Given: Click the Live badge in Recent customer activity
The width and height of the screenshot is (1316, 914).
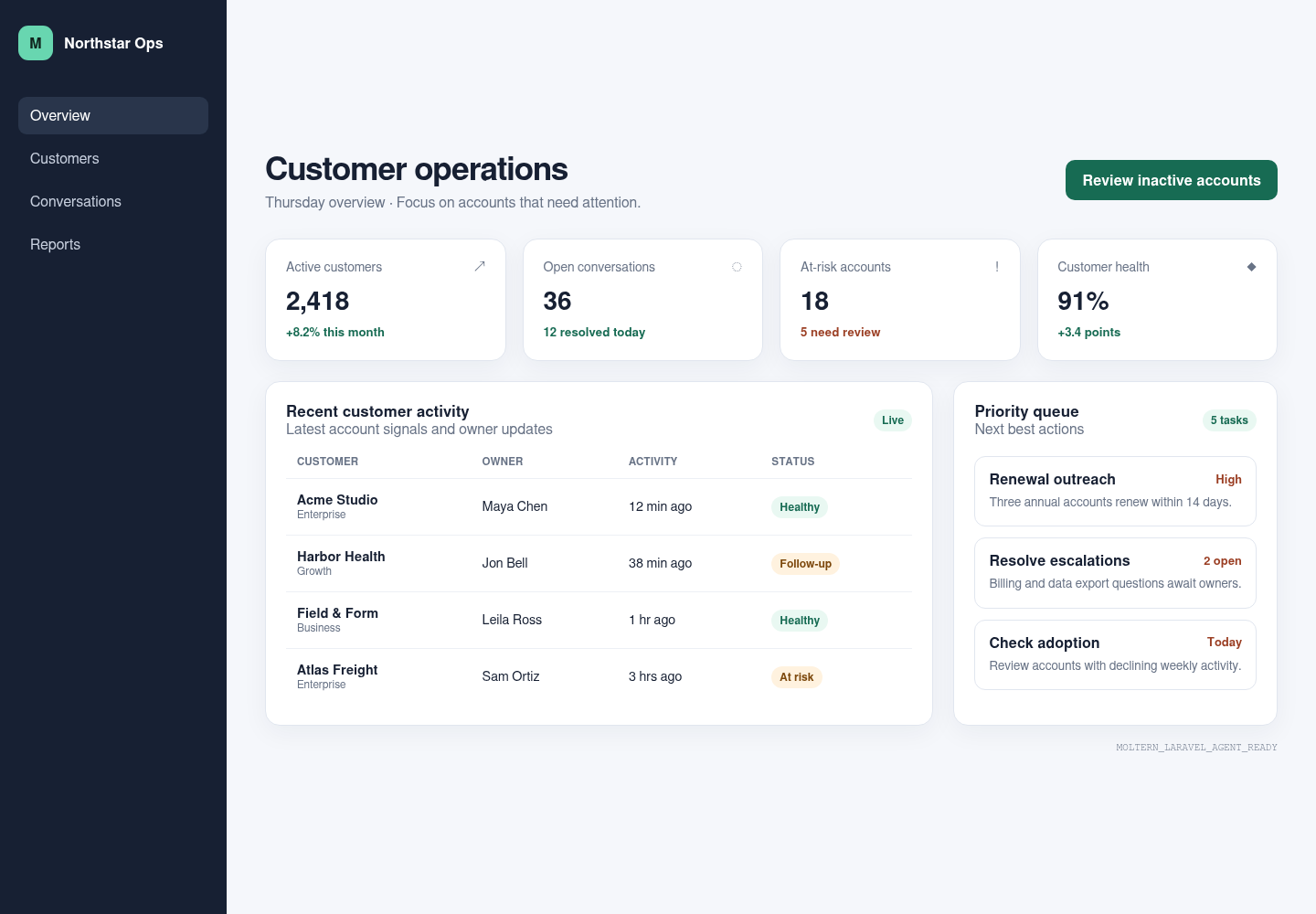Looking at the screenshot, I should [x=893, y=420].
